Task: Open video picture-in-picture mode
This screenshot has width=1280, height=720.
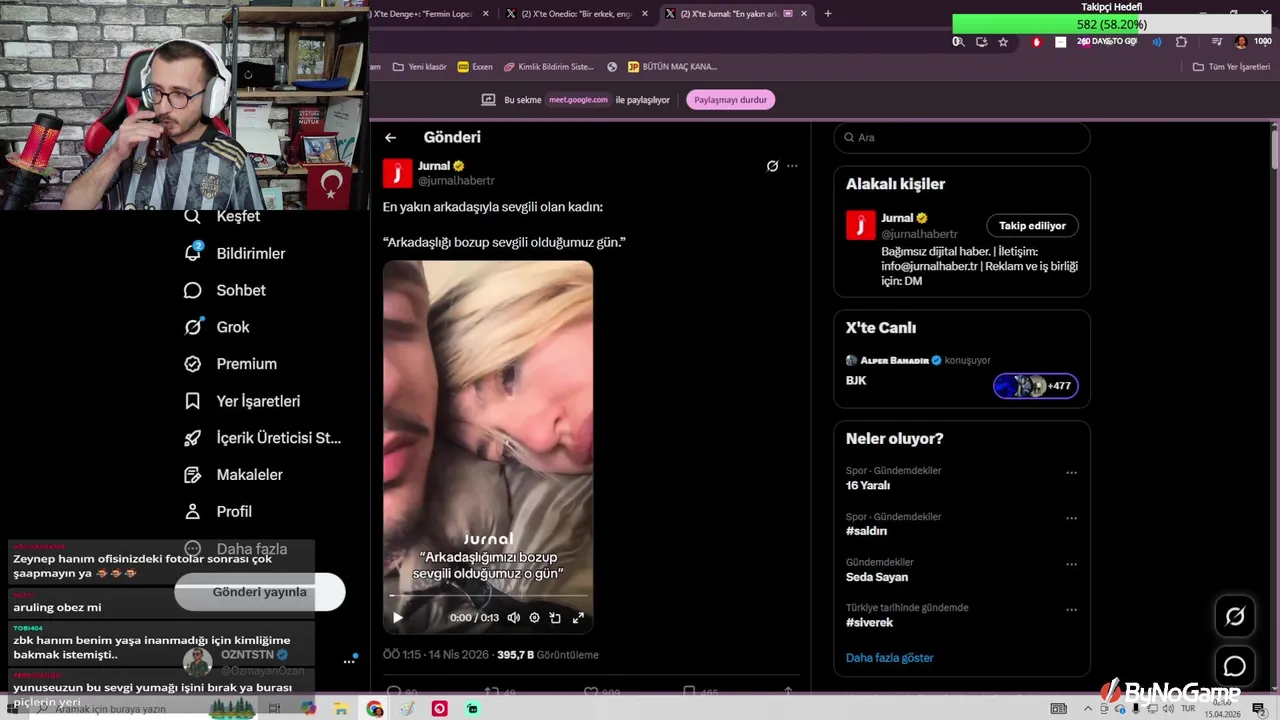Action: pyautogui.click(x=555, y=618)
